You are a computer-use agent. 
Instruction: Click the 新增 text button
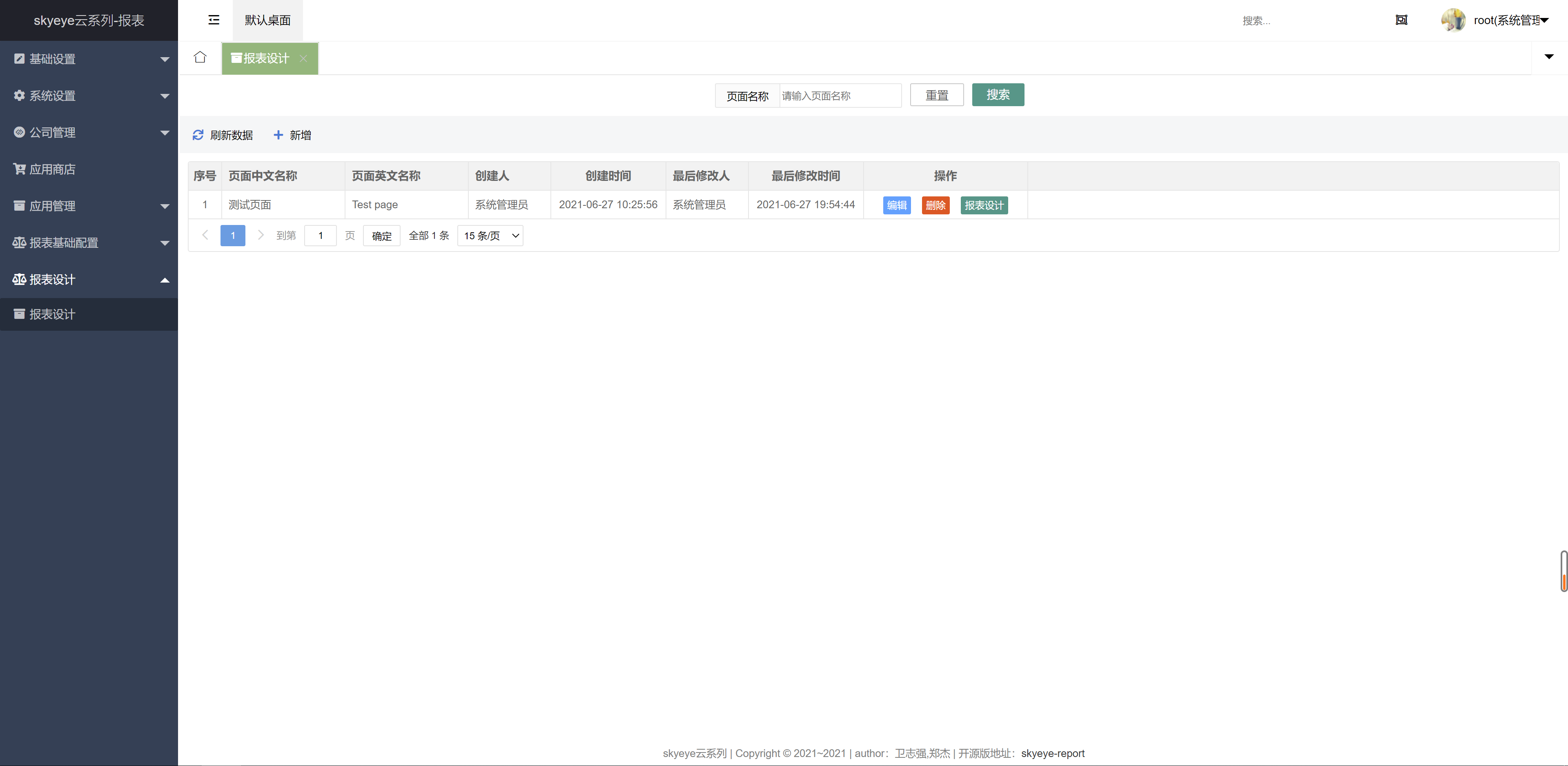pyautogui.click(x=300, y=135)
